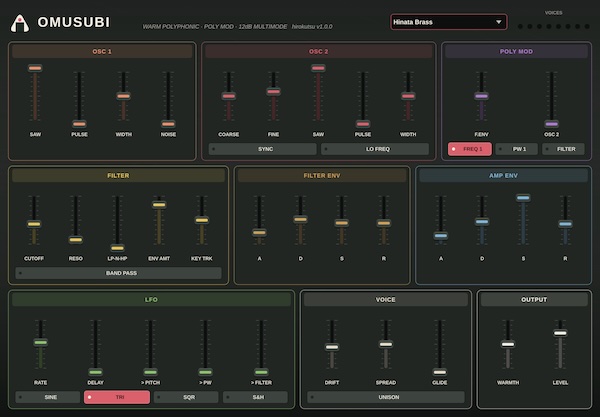Toggle the LO FREQ switch

pyautogui.click(x=375, y=149)
